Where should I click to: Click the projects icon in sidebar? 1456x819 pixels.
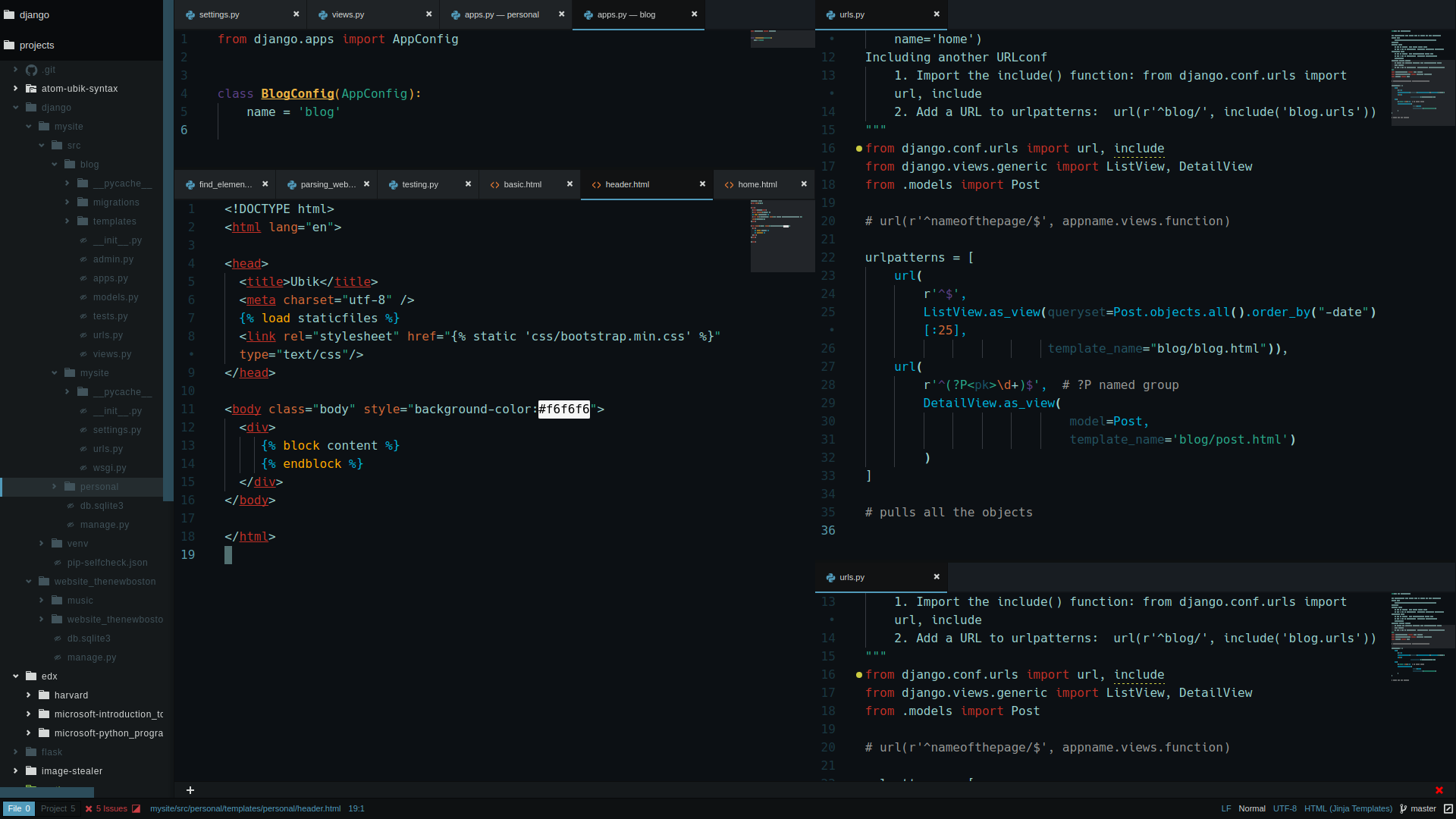pos(9,44)
